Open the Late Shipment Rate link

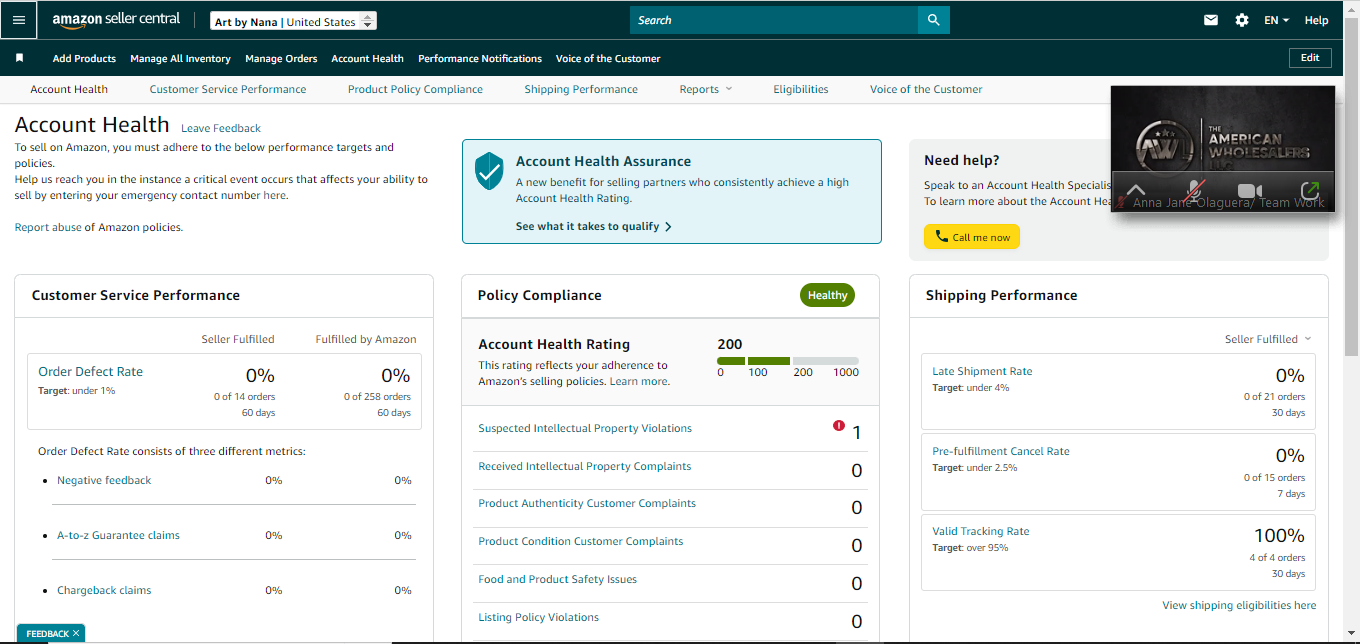[x=982, y=371]
